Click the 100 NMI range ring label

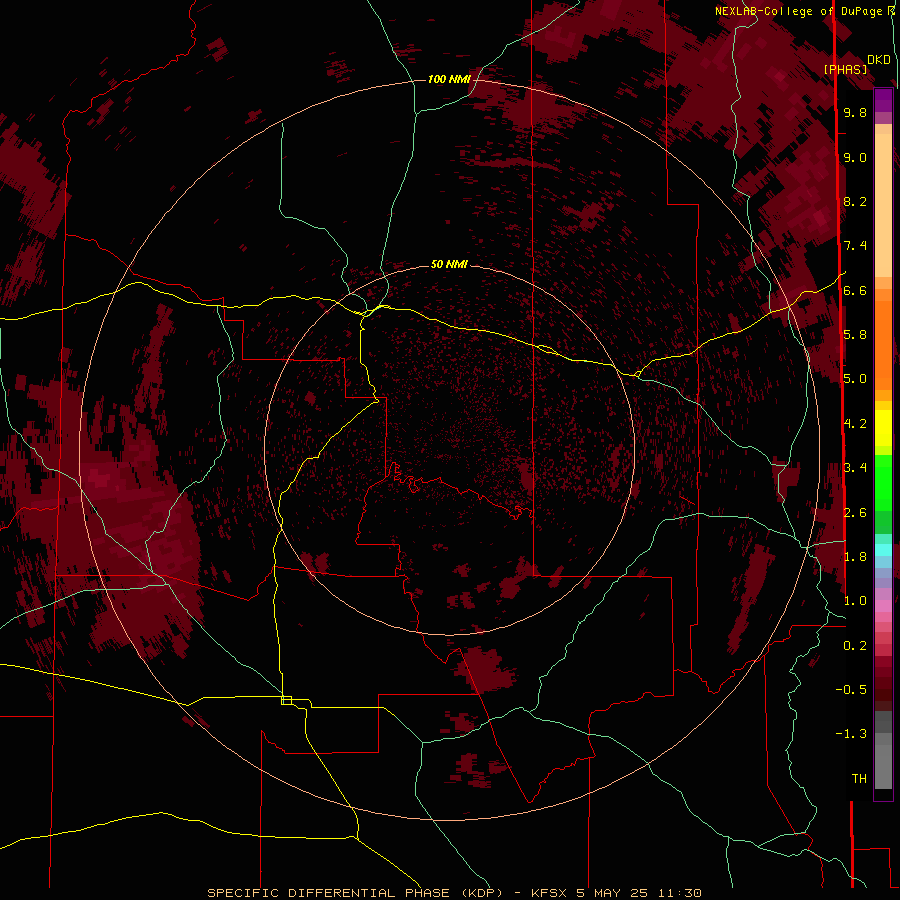point(449,79)
